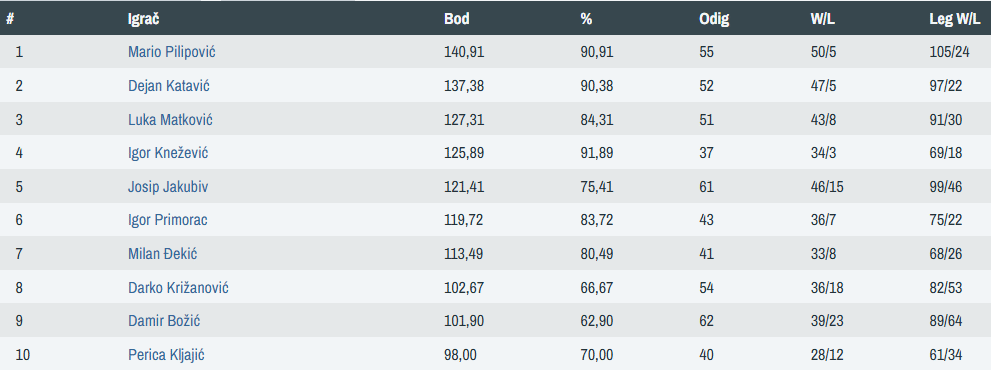Screen dimensions: 991x370
Task: Select Igor Knežević player link
Action: coord(168,152)
